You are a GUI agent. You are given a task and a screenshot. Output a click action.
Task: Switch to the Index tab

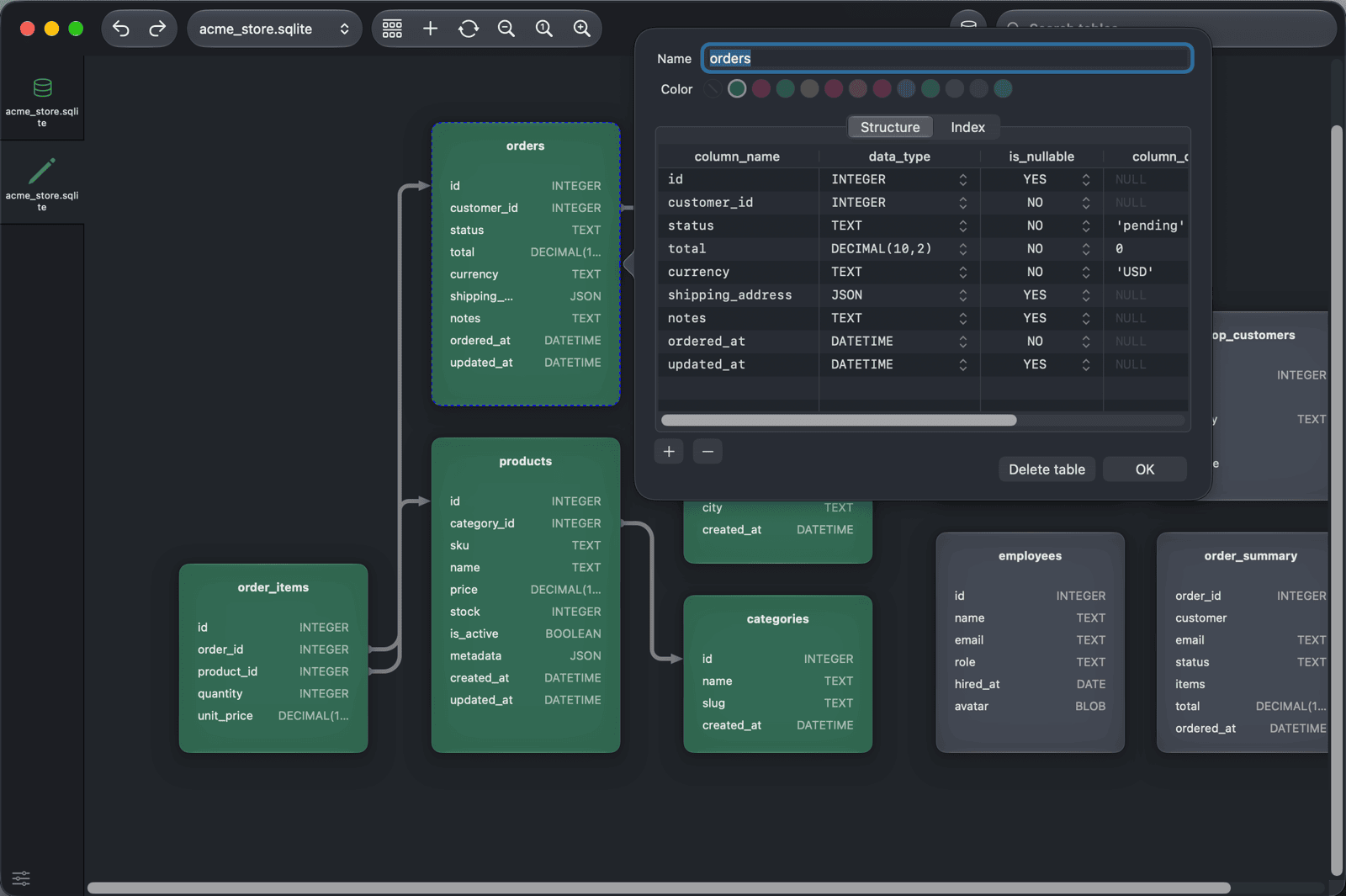tap(967, 127)
